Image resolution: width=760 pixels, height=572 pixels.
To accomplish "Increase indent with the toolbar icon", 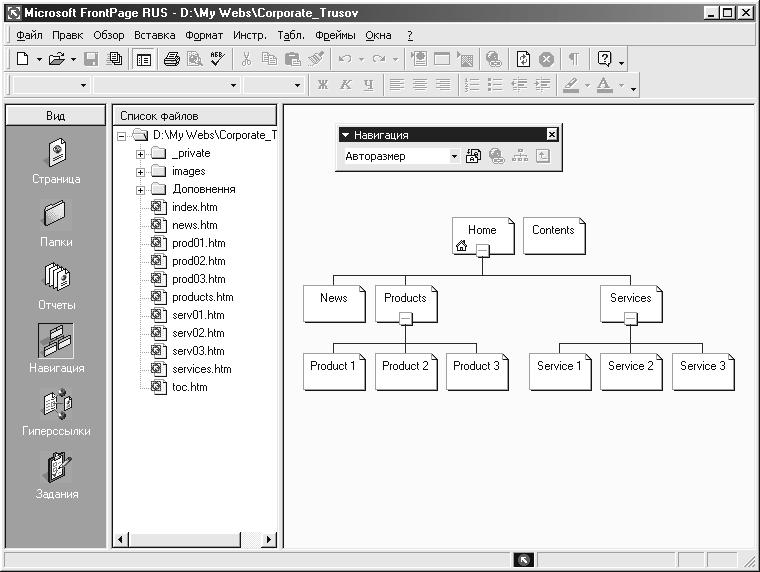I will pyautogui.click(x=542, y=85).
